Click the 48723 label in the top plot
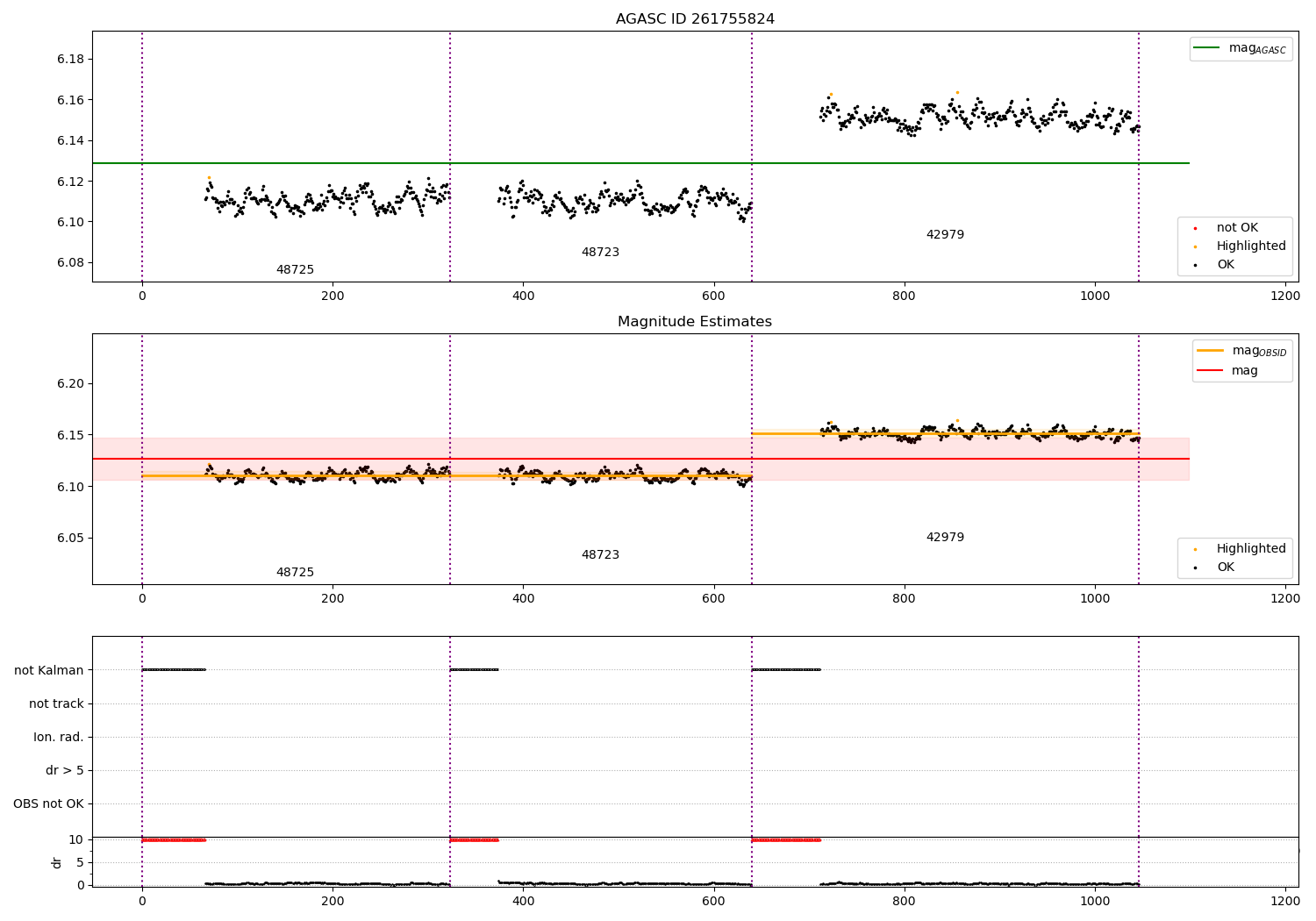The width and height of the screenshot is (1316, 921). click(x=600, y=253)
